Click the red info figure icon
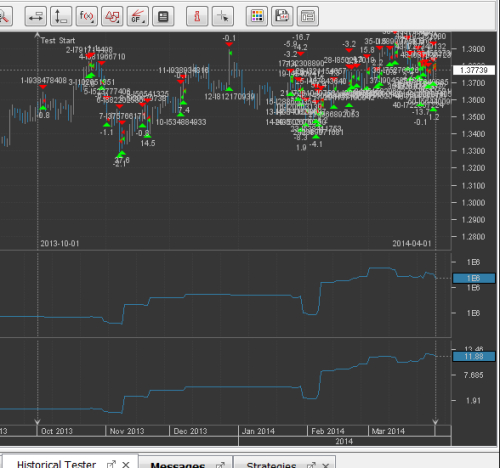Viewport: 500px width, 468px height. click(197, 16)
